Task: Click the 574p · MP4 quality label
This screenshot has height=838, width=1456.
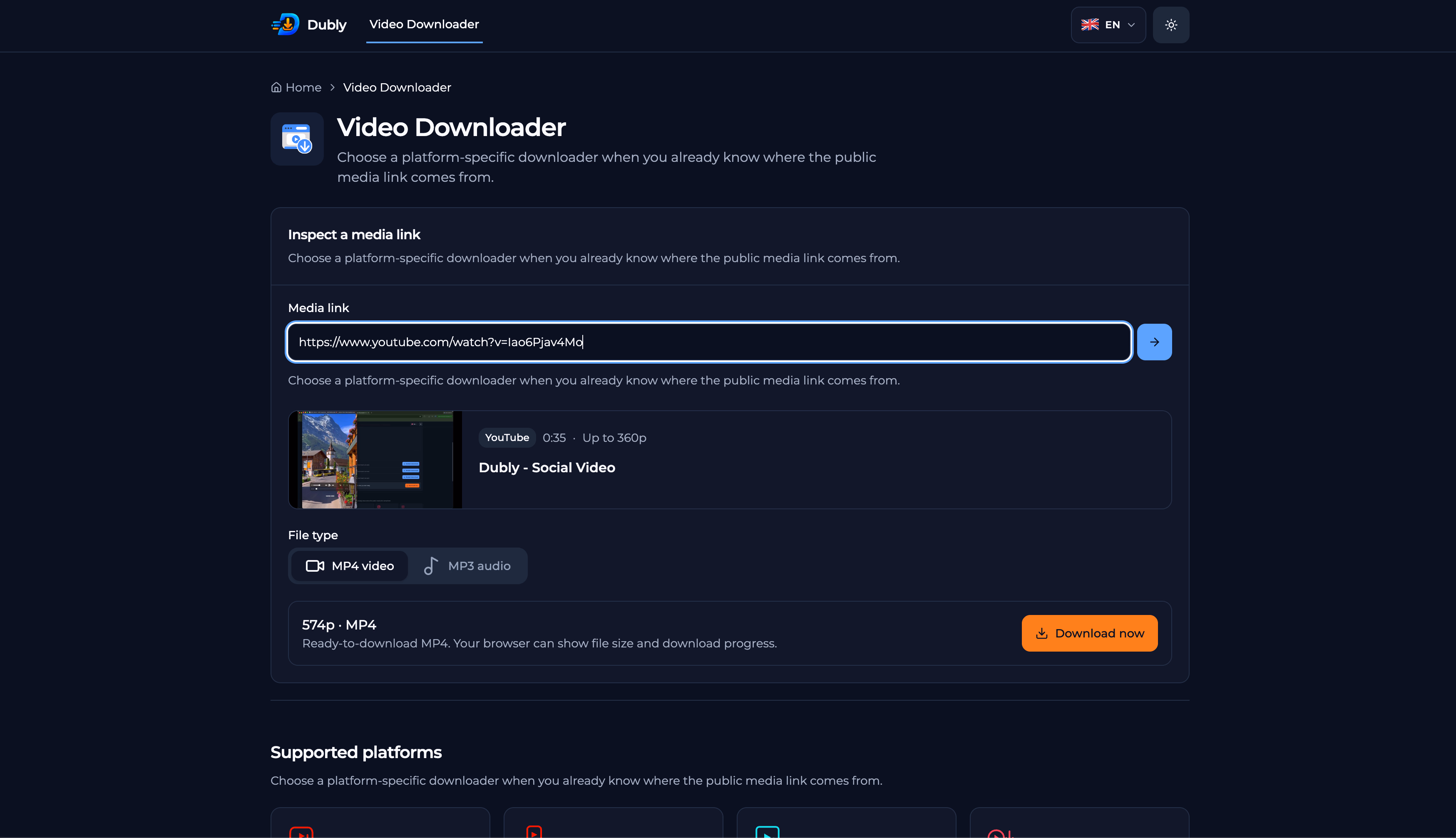Action: coord(338,625)
